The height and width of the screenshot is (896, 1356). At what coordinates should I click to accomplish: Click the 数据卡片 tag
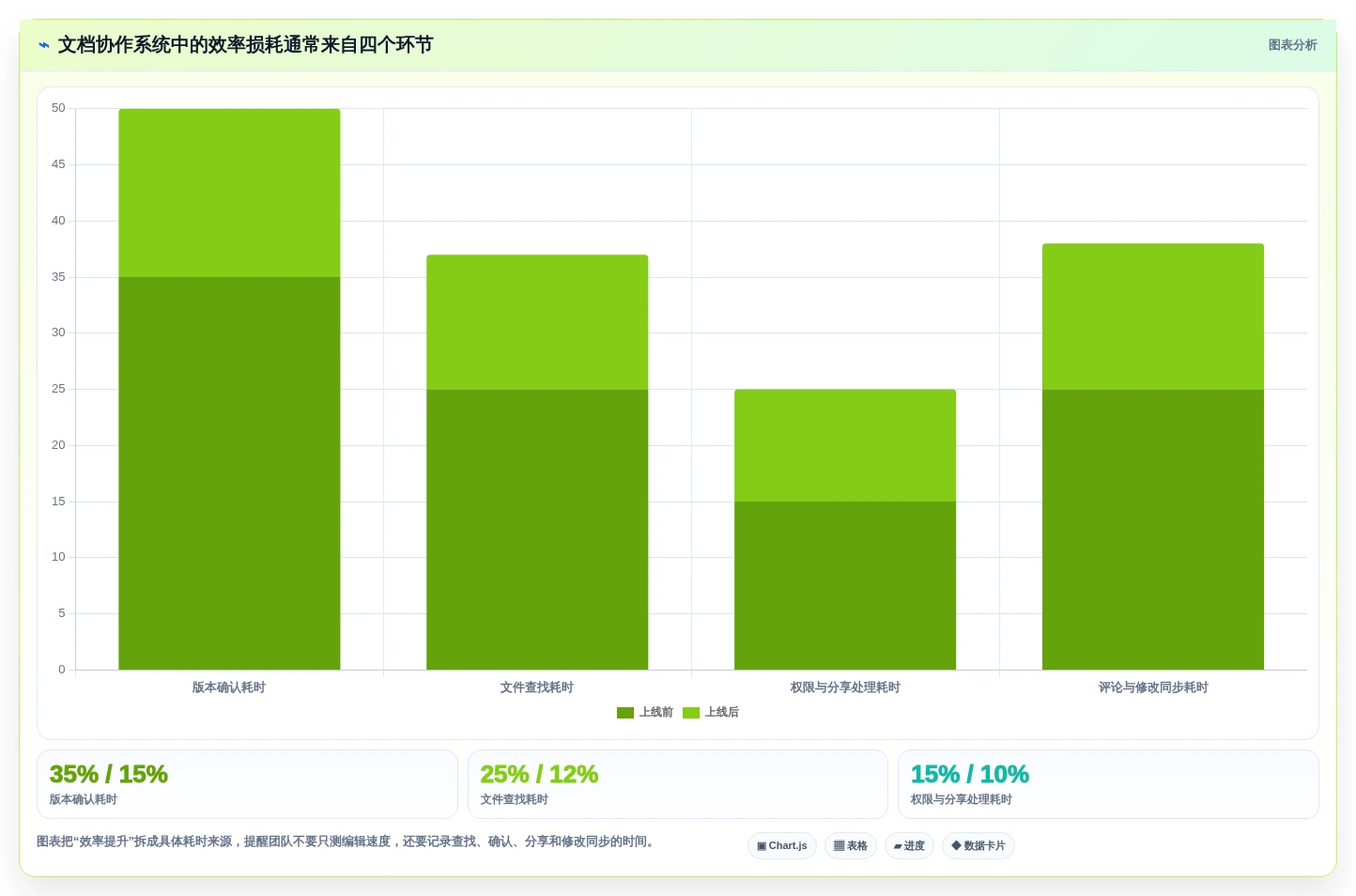978,846
